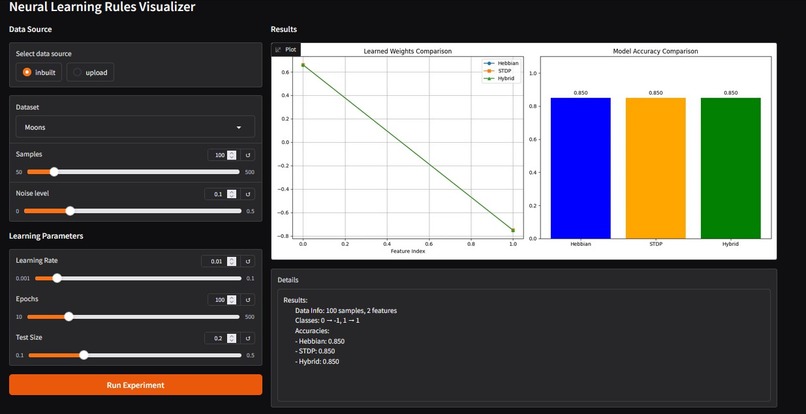Click the Neural Learning Rules Visualizer heading
The height and width of the screenshot is (414, 806).
[102, 7]
